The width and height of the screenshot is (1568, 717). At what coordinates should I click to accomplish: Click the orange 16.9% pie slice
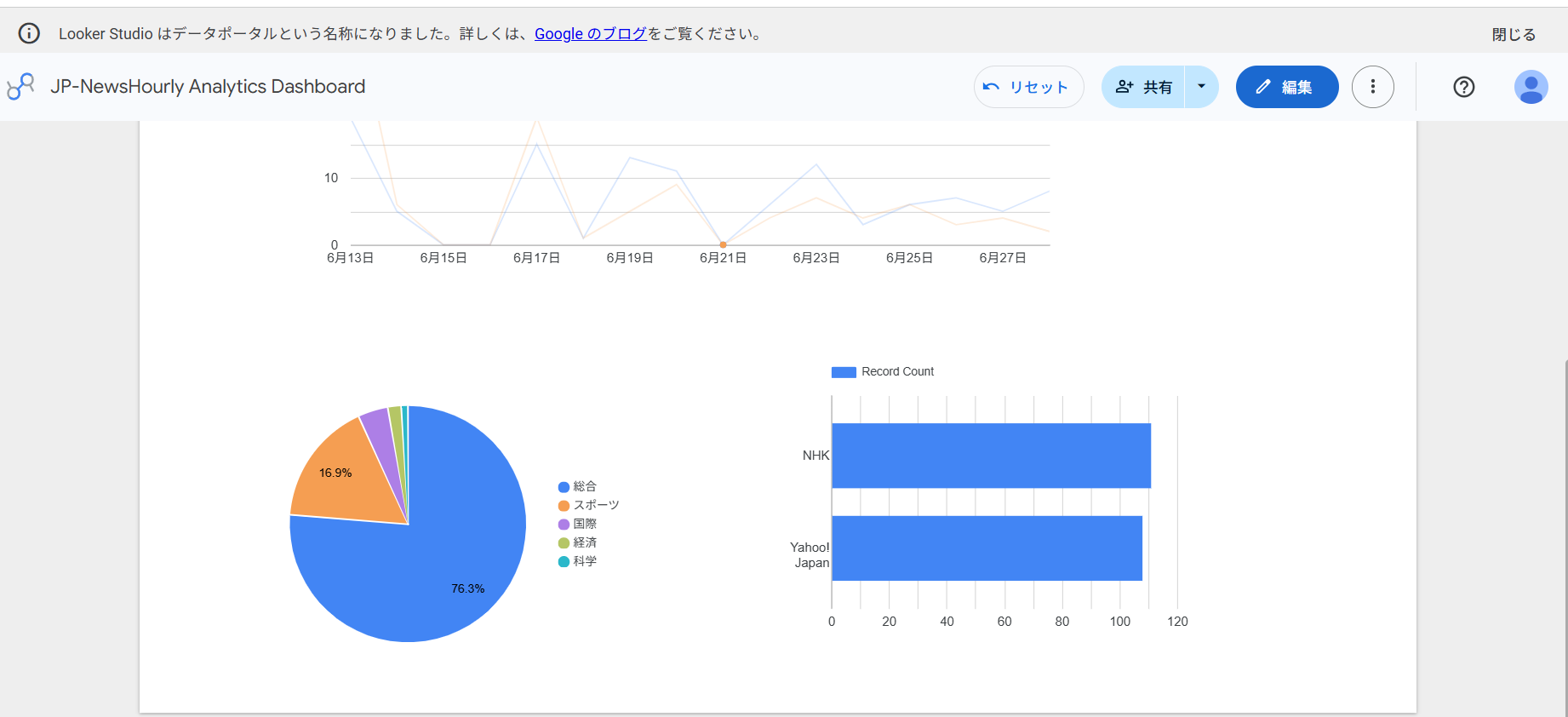(349, 473)
